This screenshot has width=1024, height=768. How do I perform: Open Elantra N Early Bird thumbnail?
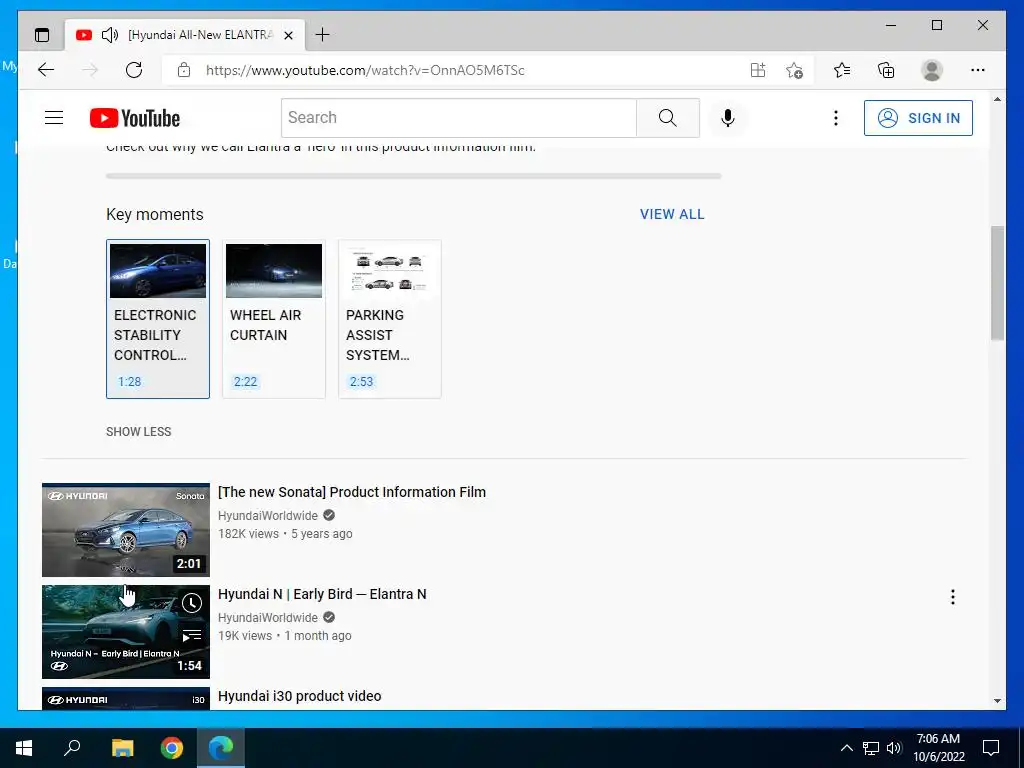[x=126, y=632]
